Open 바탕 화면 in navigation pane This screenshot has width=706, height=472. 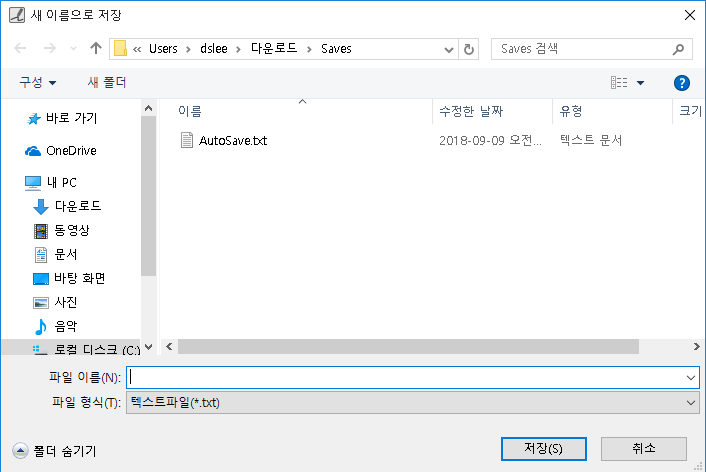tap(80, 278)
